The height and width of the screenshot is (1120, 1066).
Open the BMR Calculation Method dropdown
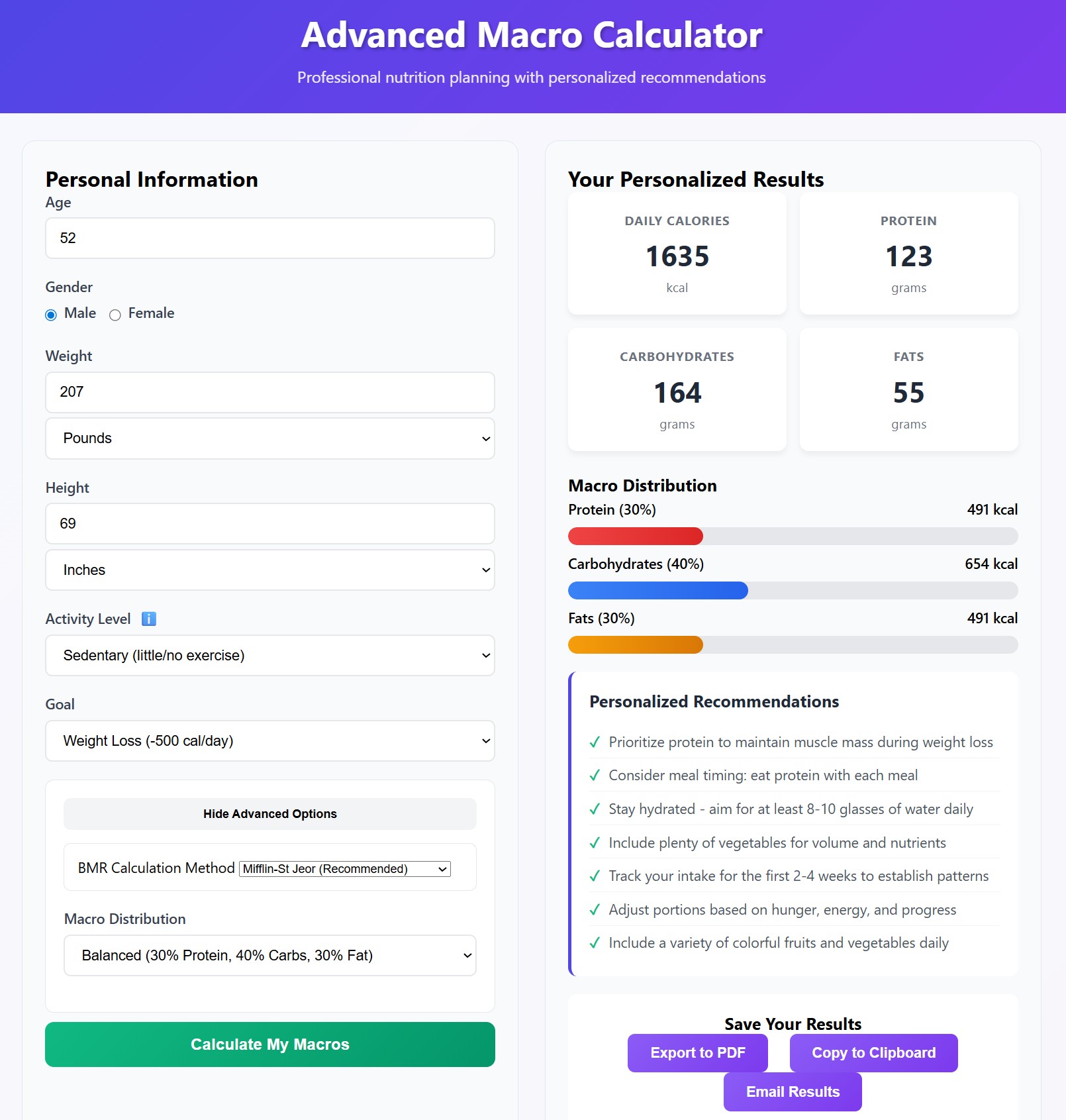tap(344, 868)
